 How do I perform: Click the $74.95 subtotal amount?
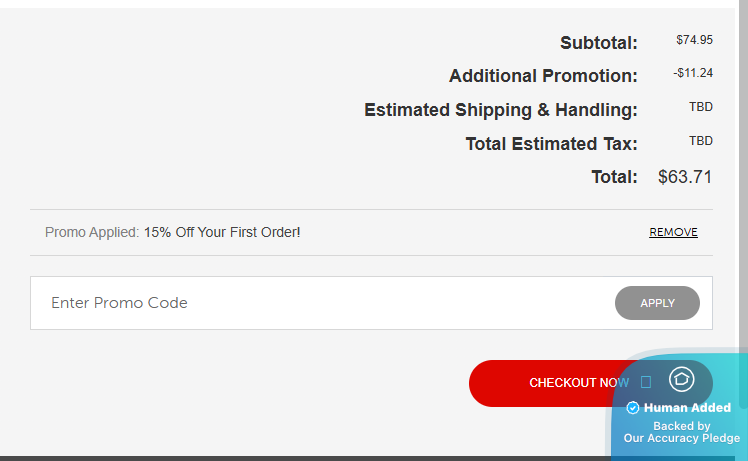[x=694, y=40]
